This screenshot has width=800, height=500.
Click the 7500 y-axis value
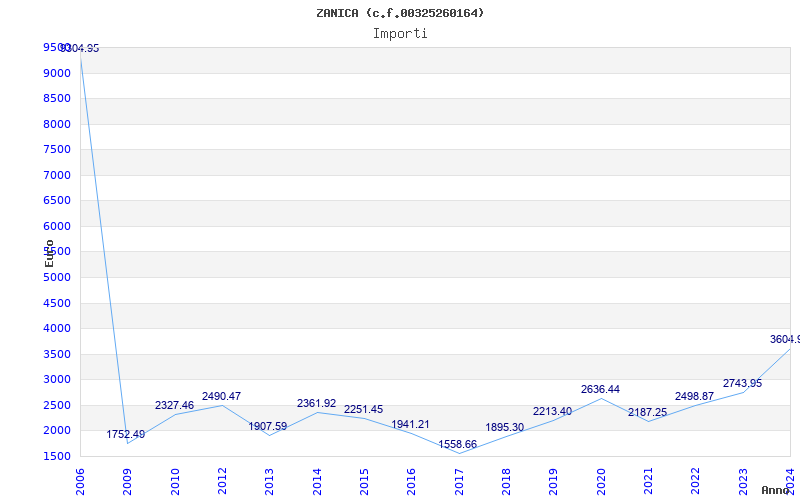(x=57, y=149)
